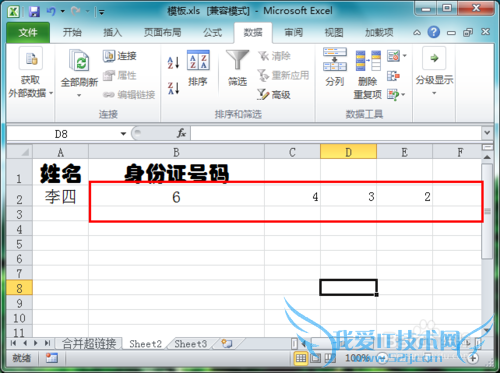Sort descending with Z-A icon

(174, 88)
